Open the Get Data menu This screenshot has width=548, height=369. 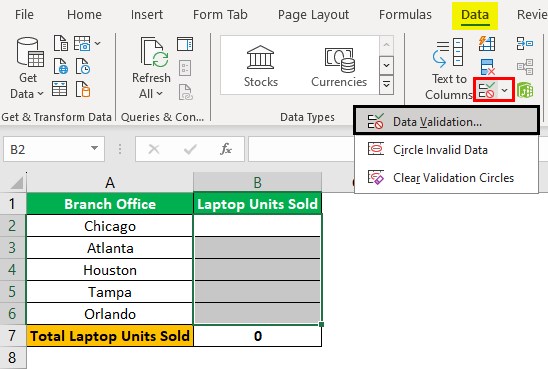[28, 68]
